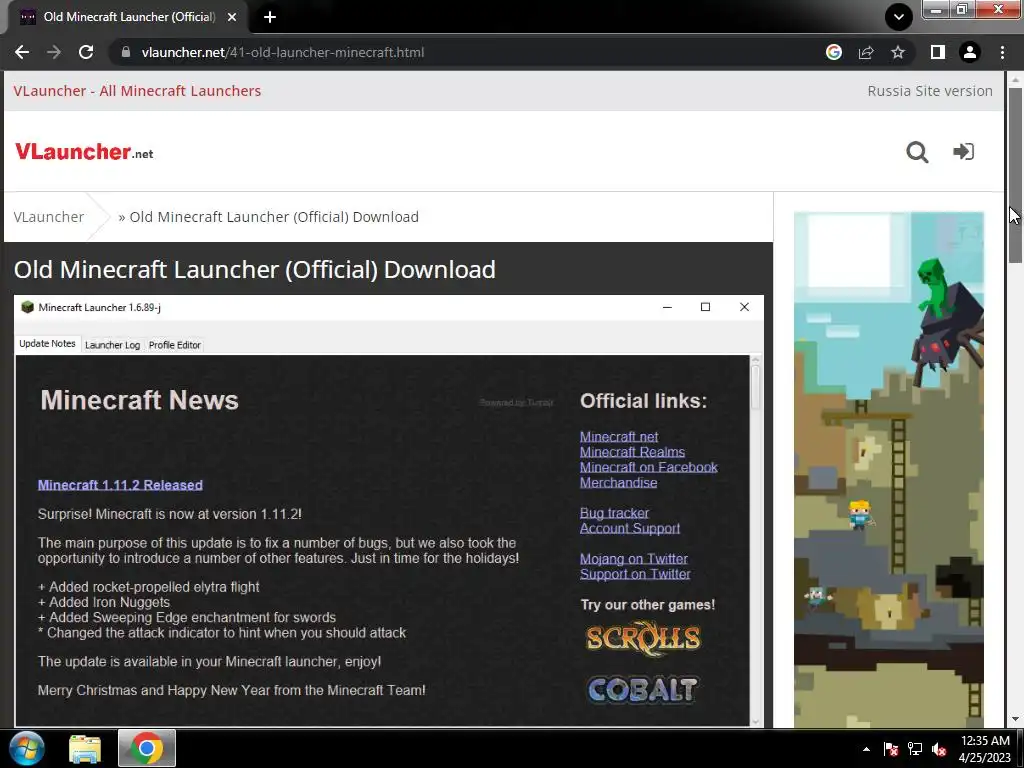Click the Chrome taskbar icon
The image size is (1024, 768).
[146, 748]
